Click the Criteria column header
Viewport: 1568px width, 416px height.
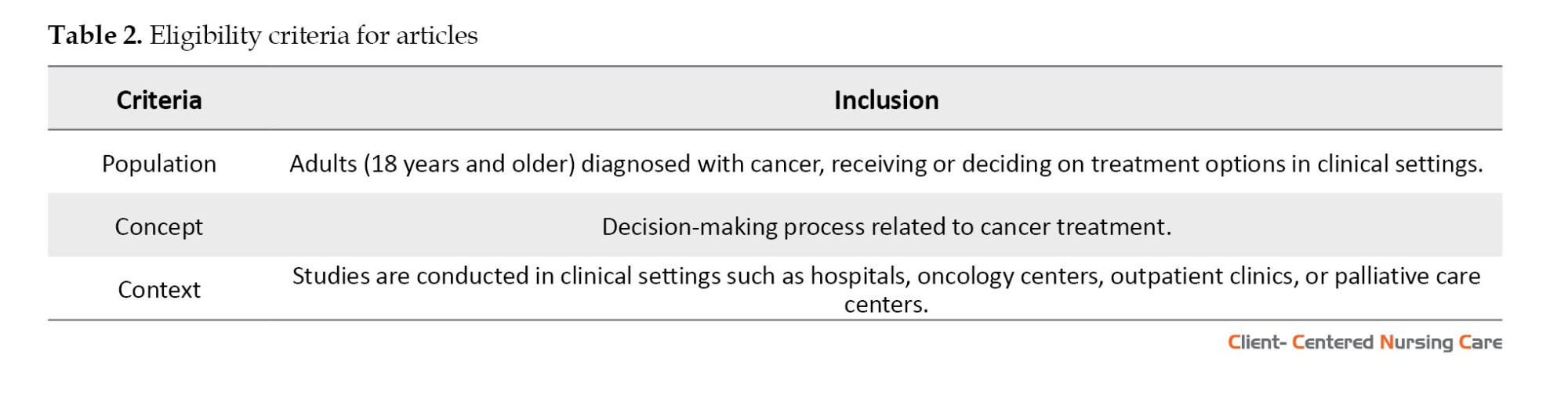(159, 100)
